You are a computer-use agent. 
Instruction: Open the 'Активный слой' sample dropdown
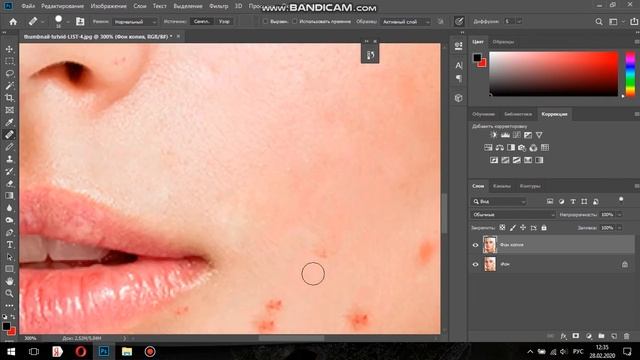click(406, 22)
